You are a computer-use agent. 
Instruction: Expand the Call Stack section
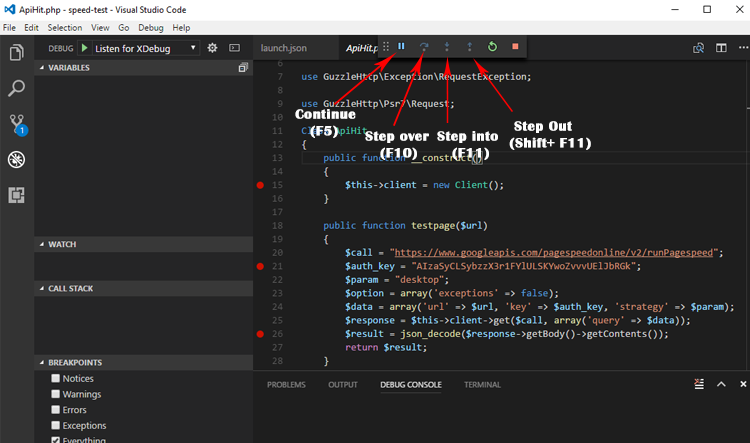70,288
